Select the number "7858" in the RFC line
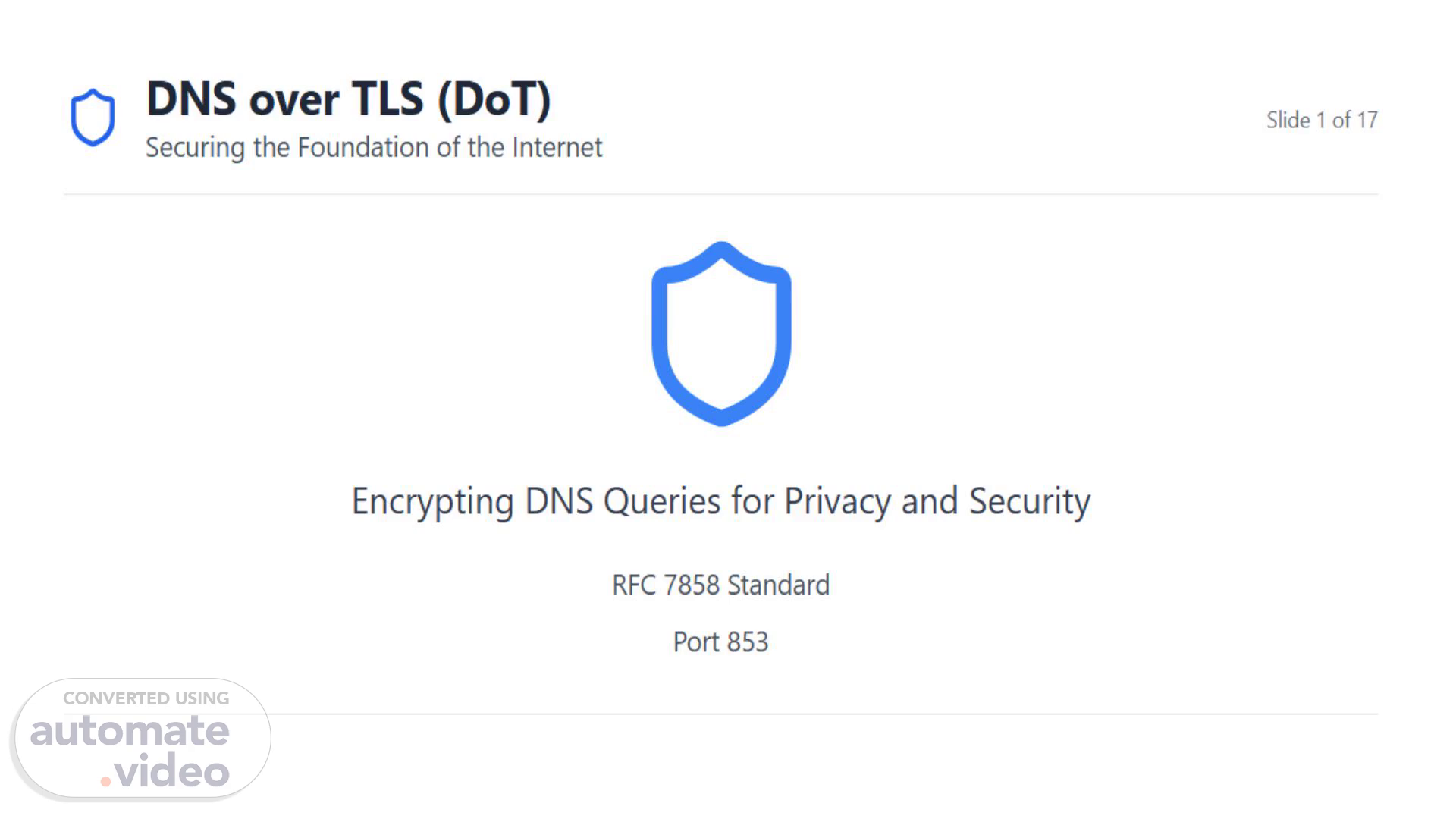1456x819 pixels. tap(691, 585)
